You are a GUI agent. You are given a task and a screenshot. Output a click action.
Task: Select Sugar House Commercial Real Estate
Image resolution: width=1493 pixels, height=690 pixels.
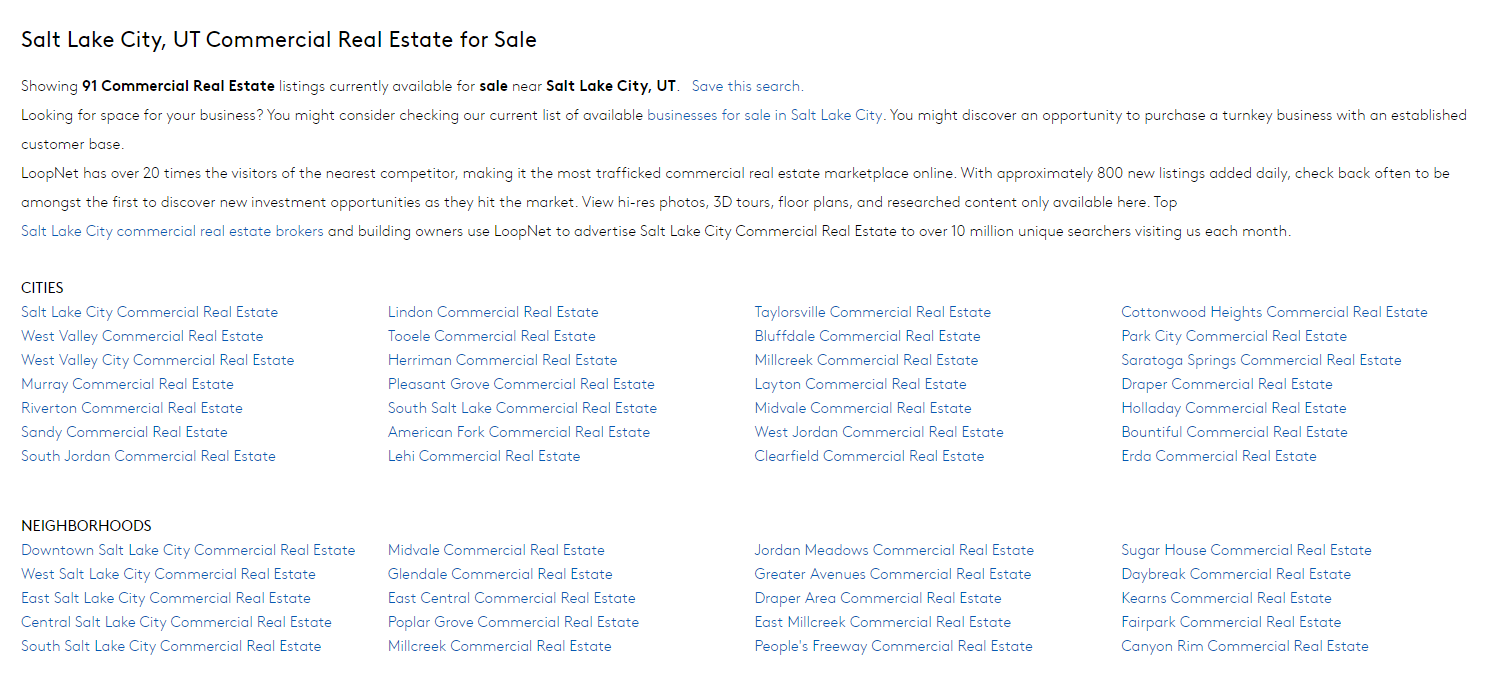tap(1246, 550)
